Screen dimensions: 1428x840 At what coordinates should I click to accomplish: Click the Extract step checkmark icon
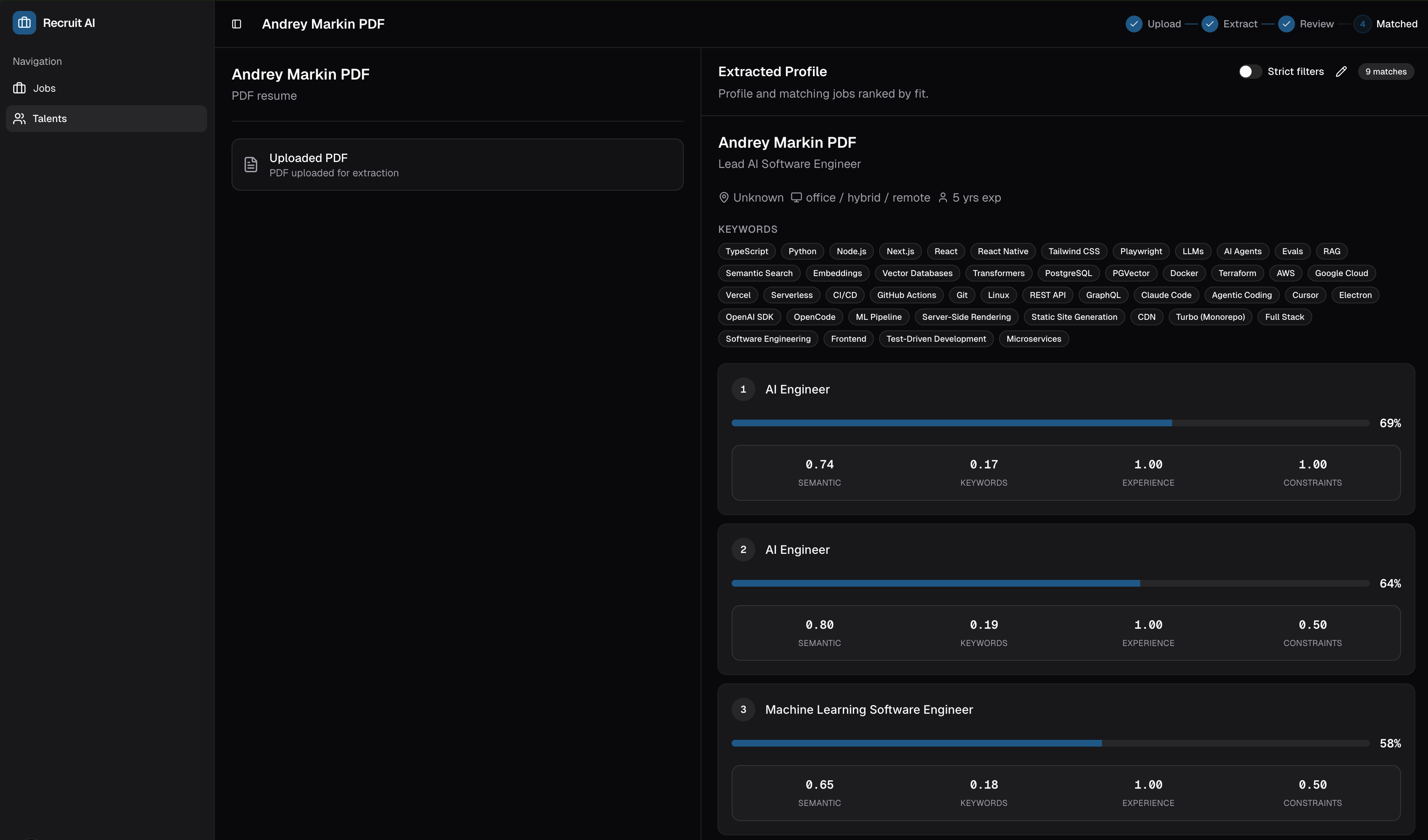1211,24
